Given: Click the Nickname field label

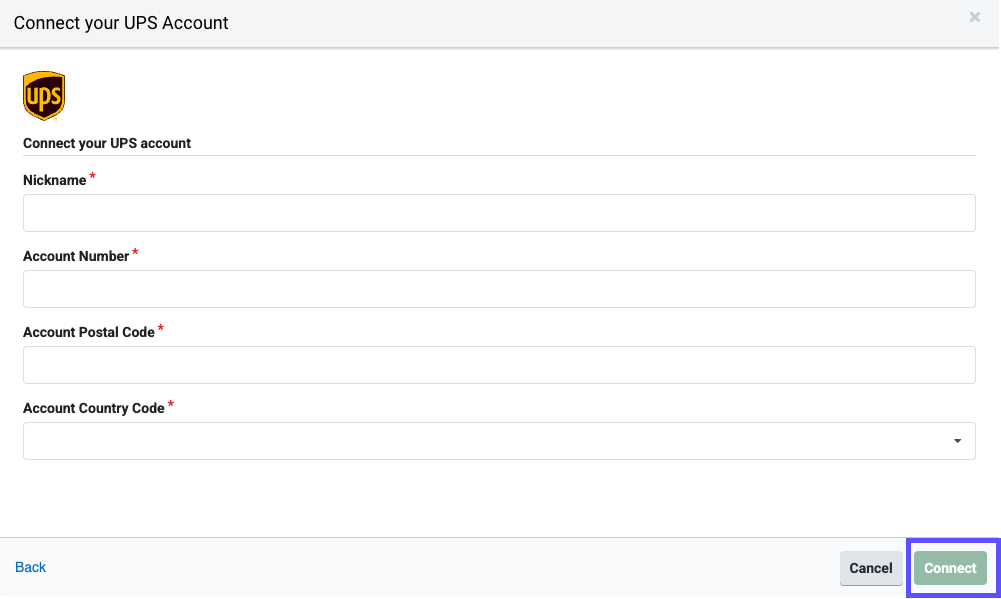Looking at the screenshot, I should pos(55,180).
